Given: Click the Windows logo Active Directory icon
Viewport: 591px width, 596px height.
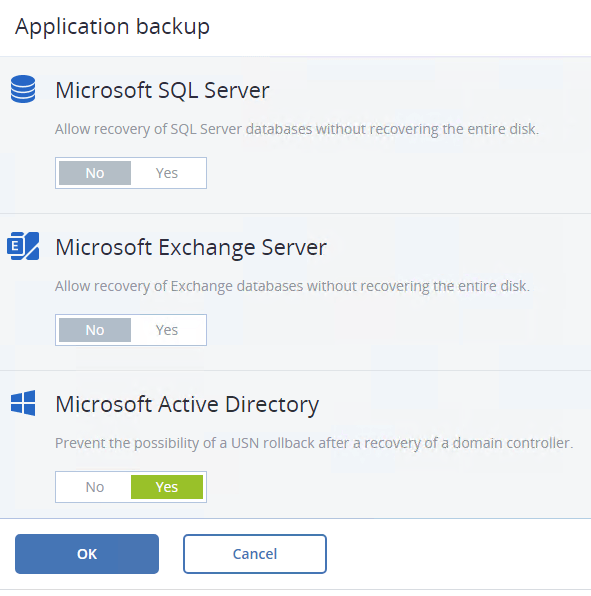Looking at the screenshot, I should [23, 403].
